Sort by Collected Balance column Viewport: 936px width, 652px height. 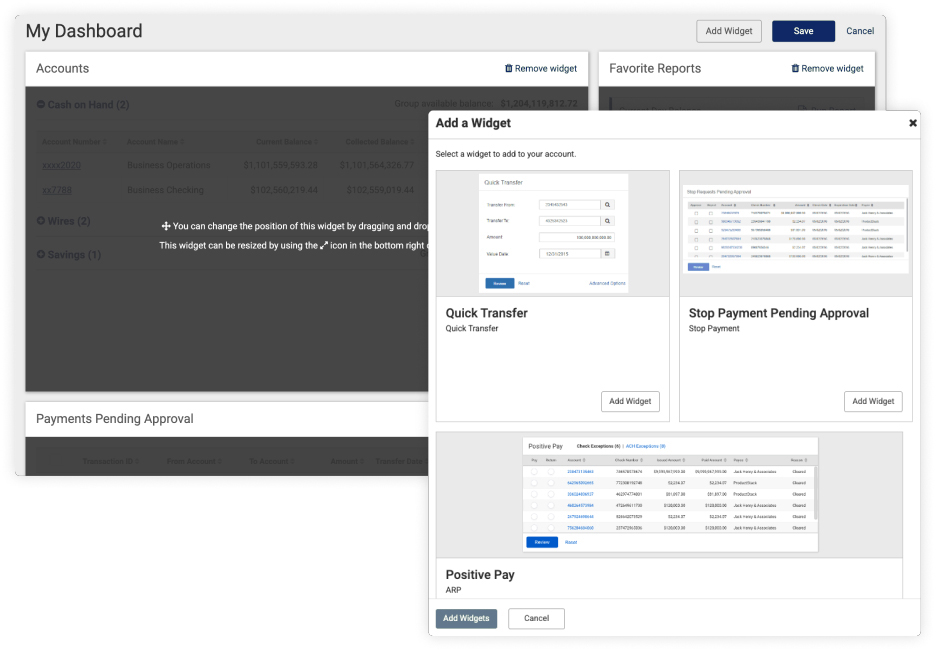click(x=380, y=142)
